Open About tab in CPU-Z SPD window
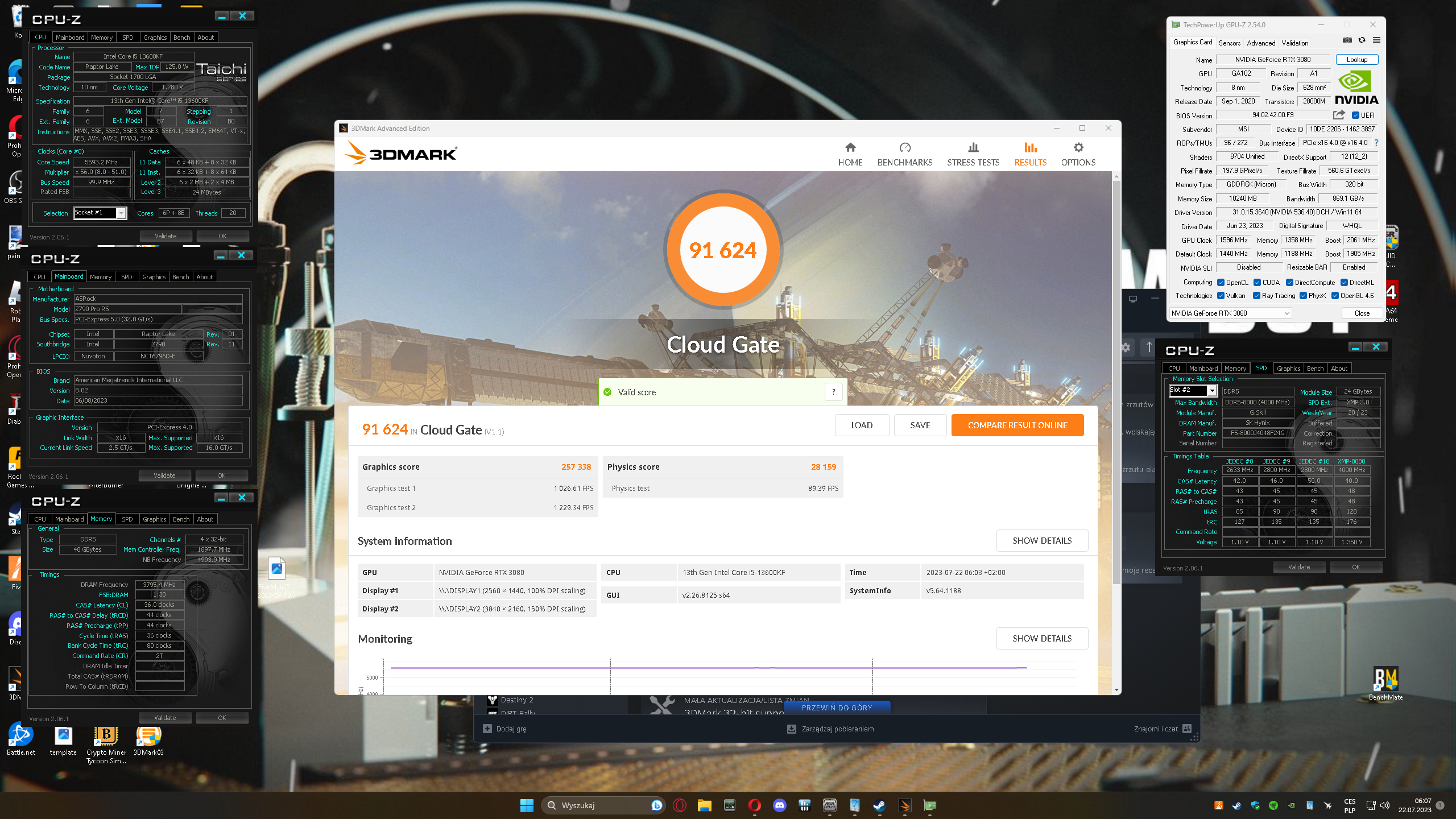 [x=1339, y=369]
